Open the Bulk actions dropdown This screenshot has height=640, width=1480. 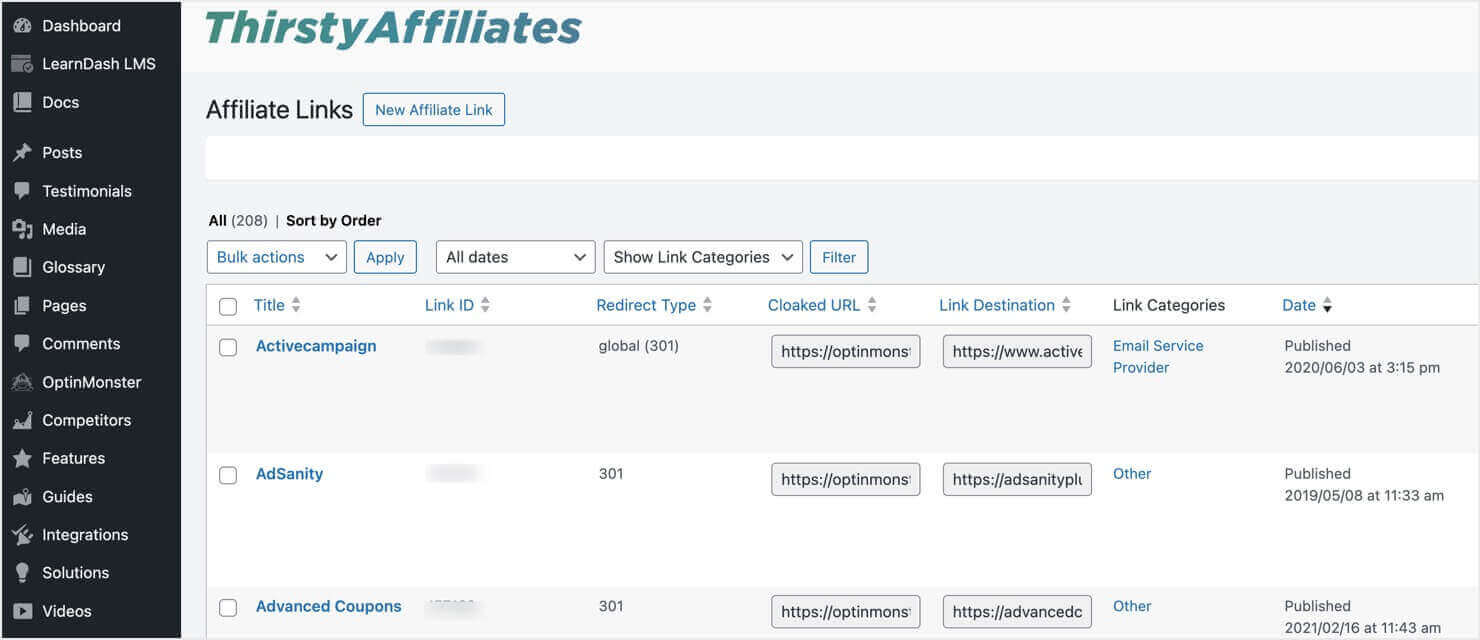coord(276,256)
